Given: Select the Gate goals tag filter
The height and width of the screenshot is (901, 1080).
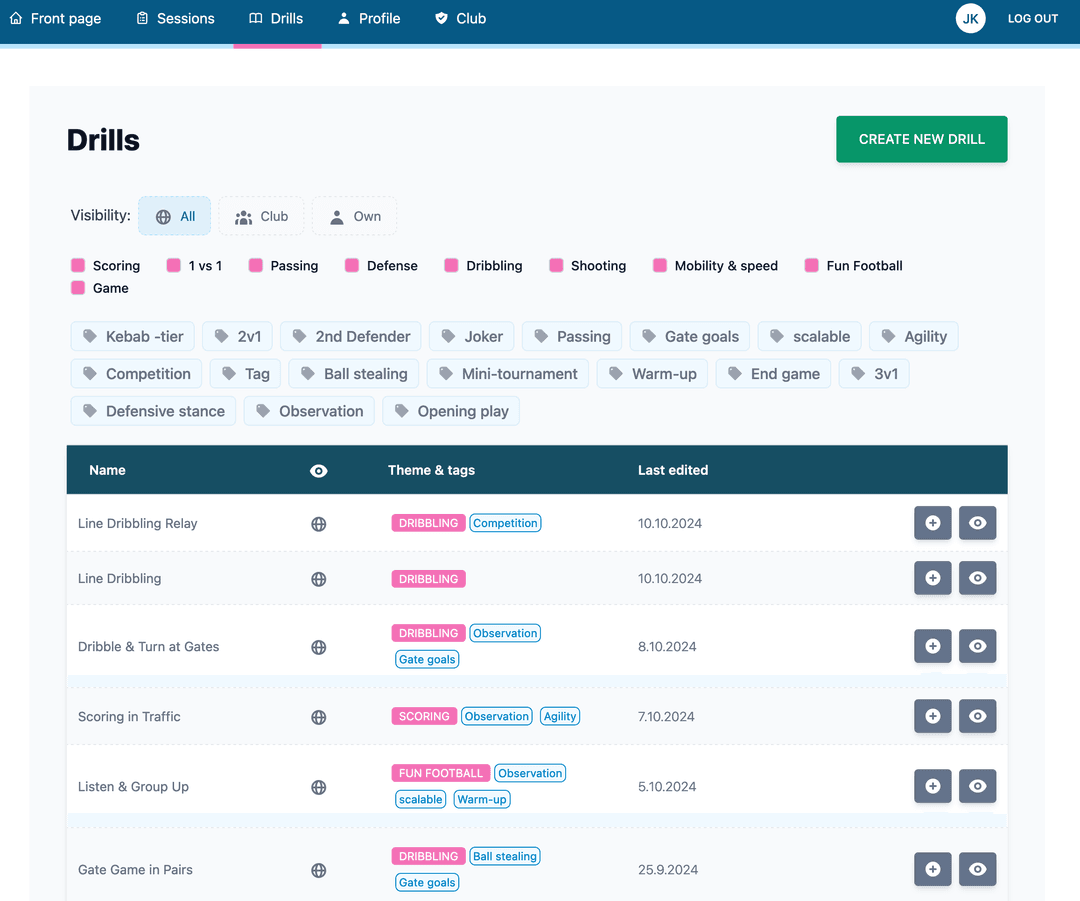Looking at the screenshot, I should coord(689,336).
